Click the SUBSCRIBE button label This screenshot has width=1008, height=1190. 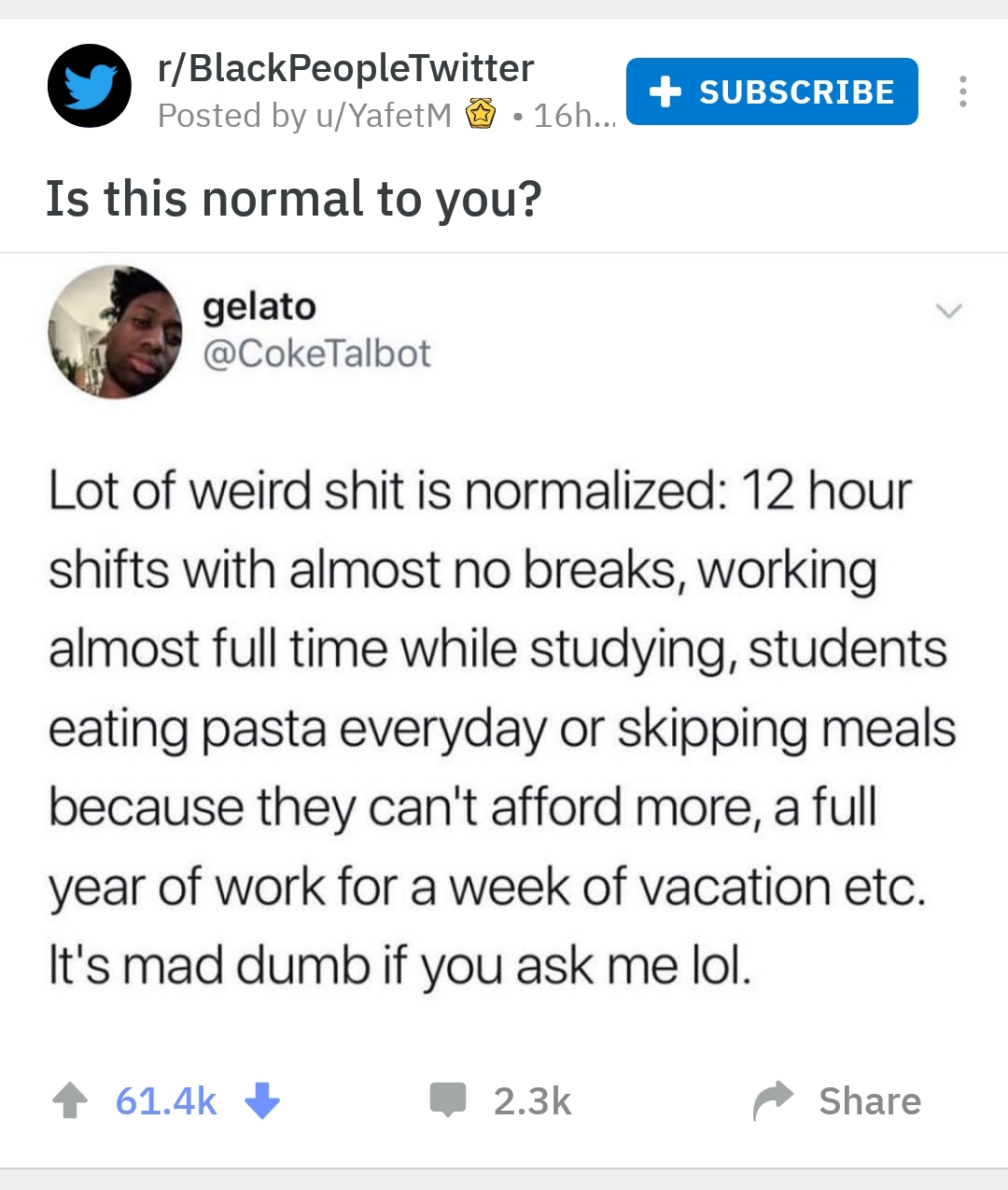click(x=796, y=91)
